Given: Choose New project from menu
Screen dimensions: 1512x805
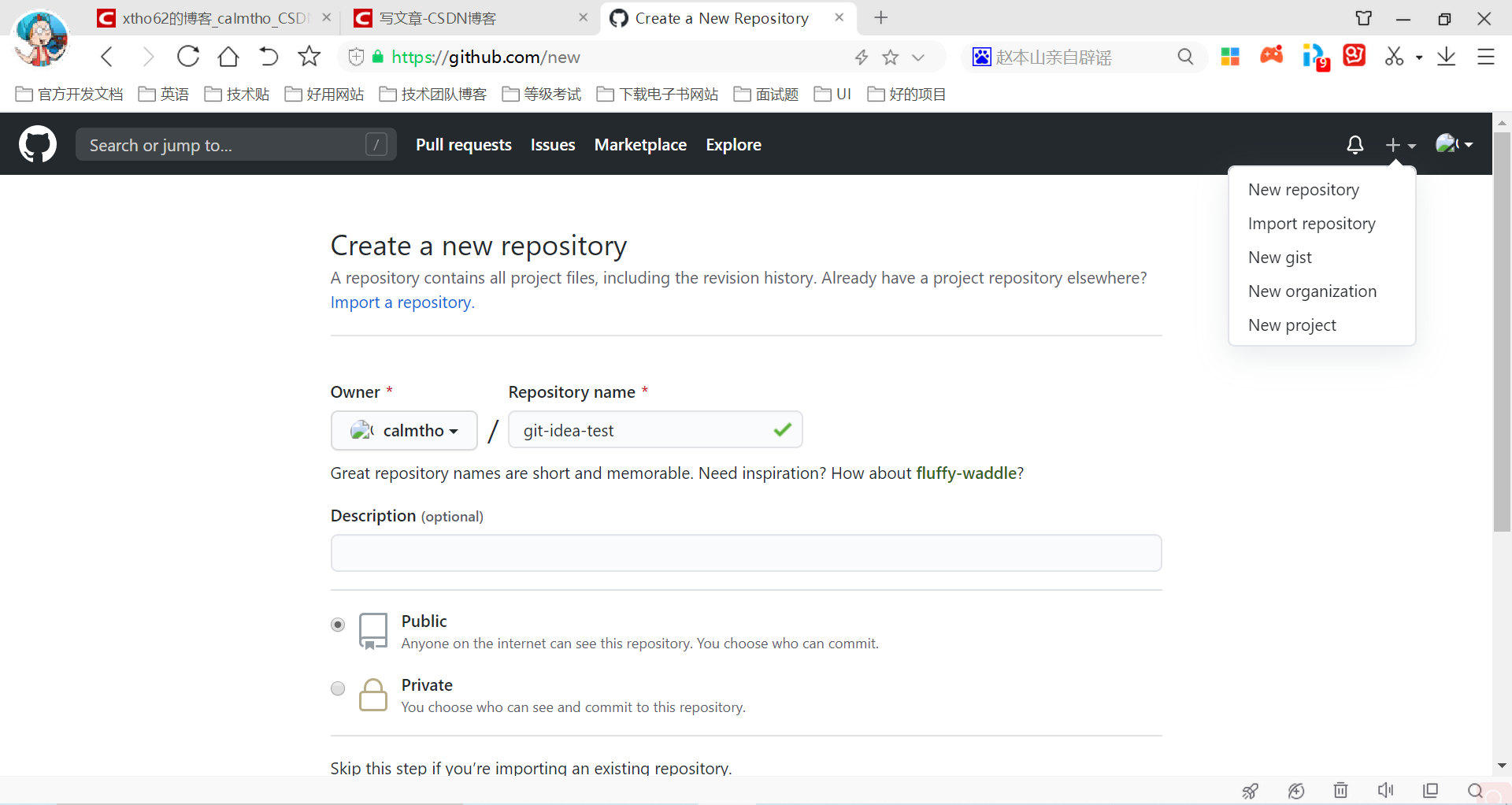Looking at the screenshot, I should [1291, 325].
